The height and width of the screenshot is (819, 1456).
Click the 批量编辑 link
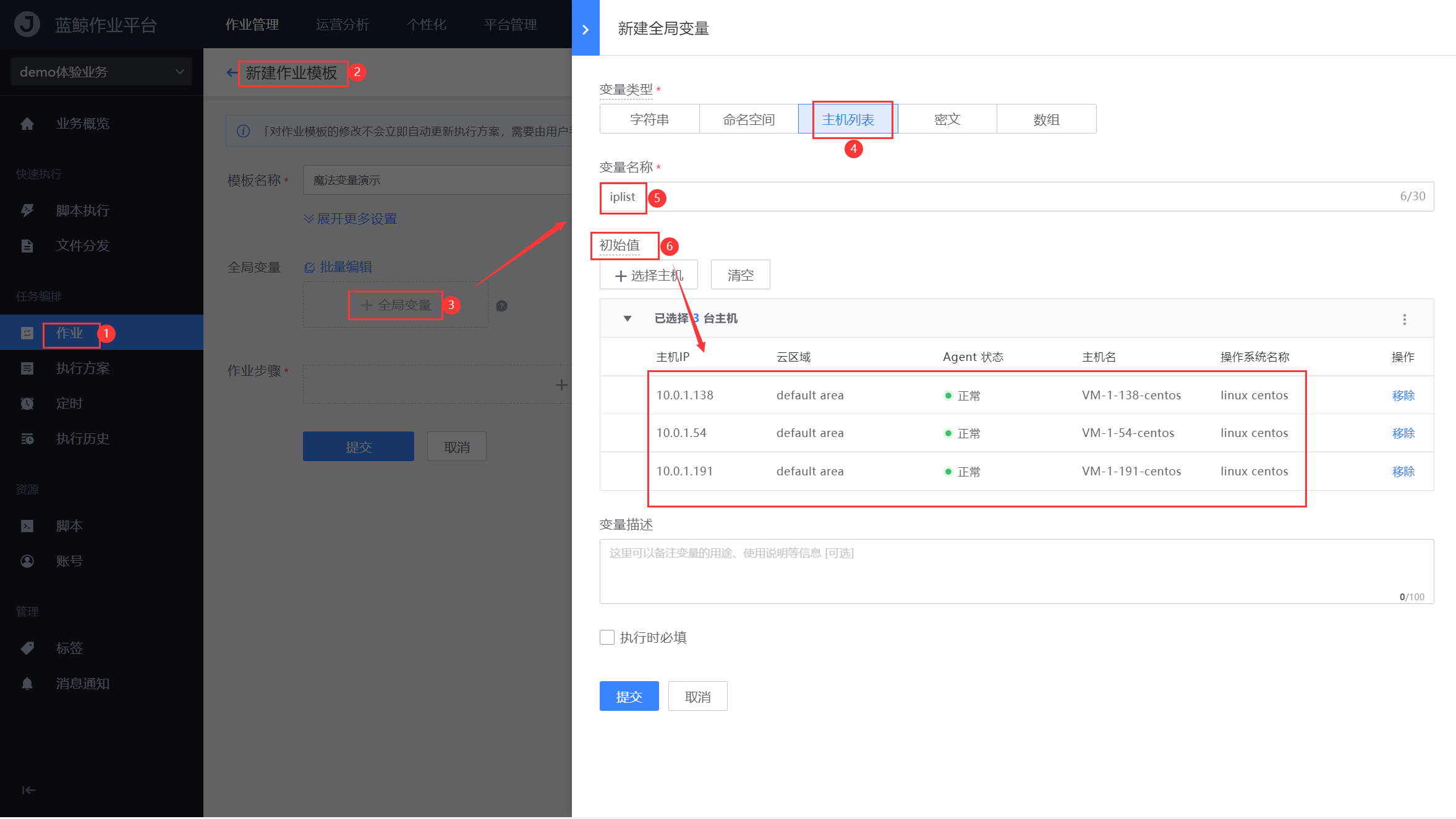[x=346, y=267]
